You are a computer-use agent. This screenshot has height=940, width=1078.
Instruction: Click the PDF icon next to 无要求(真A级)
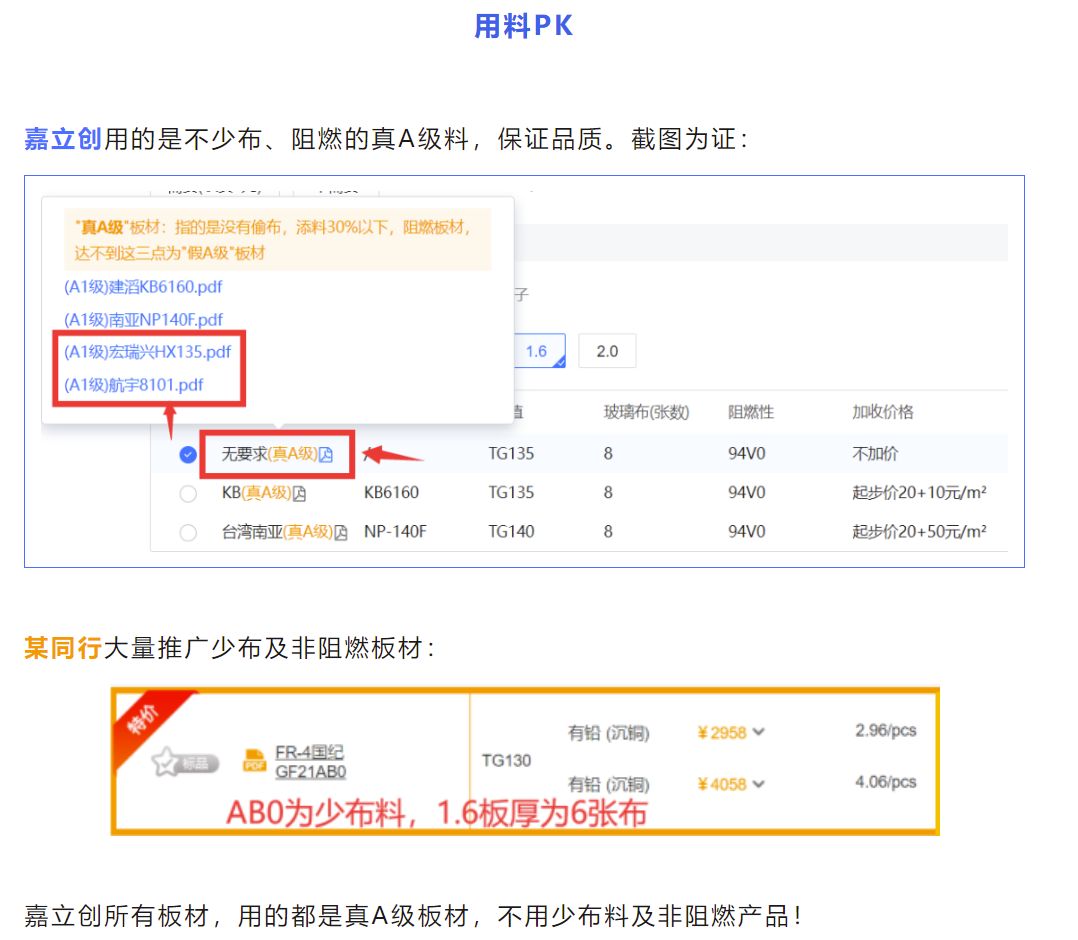click(326, 455)
